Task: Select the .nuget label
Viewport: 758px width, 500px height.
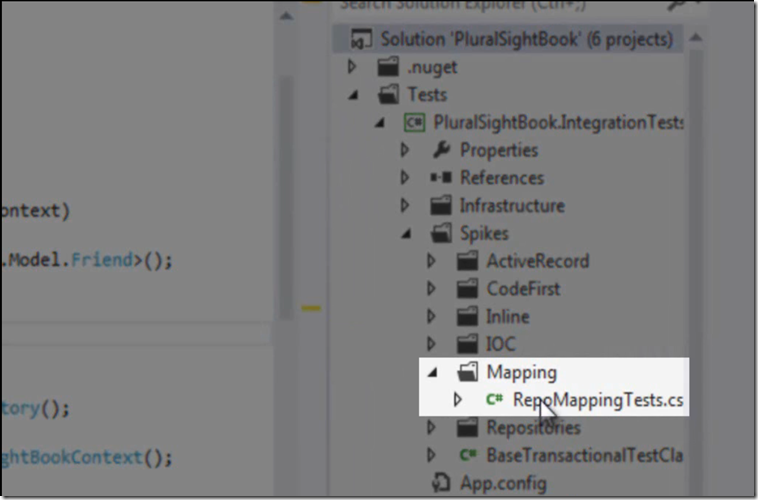Action: [432, 67]
